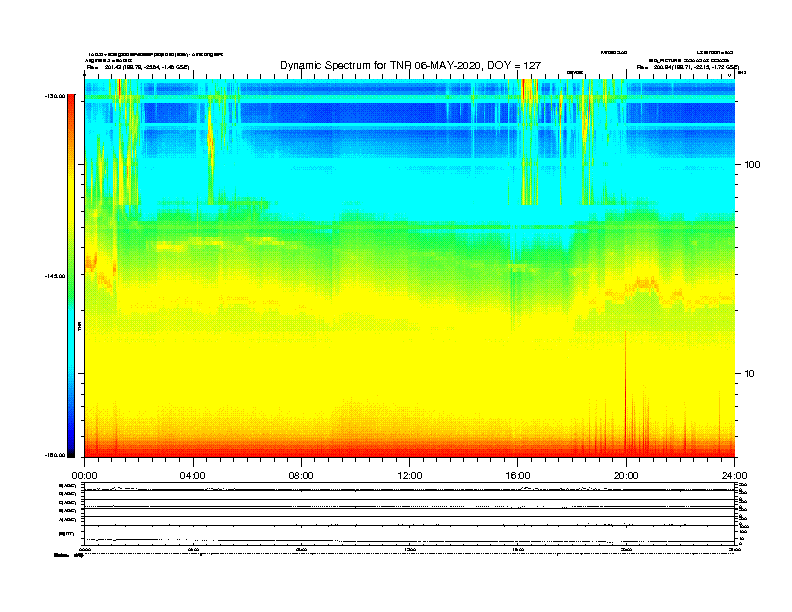
Task: Click the 12:00 time axis label
Action: [410, 476]
